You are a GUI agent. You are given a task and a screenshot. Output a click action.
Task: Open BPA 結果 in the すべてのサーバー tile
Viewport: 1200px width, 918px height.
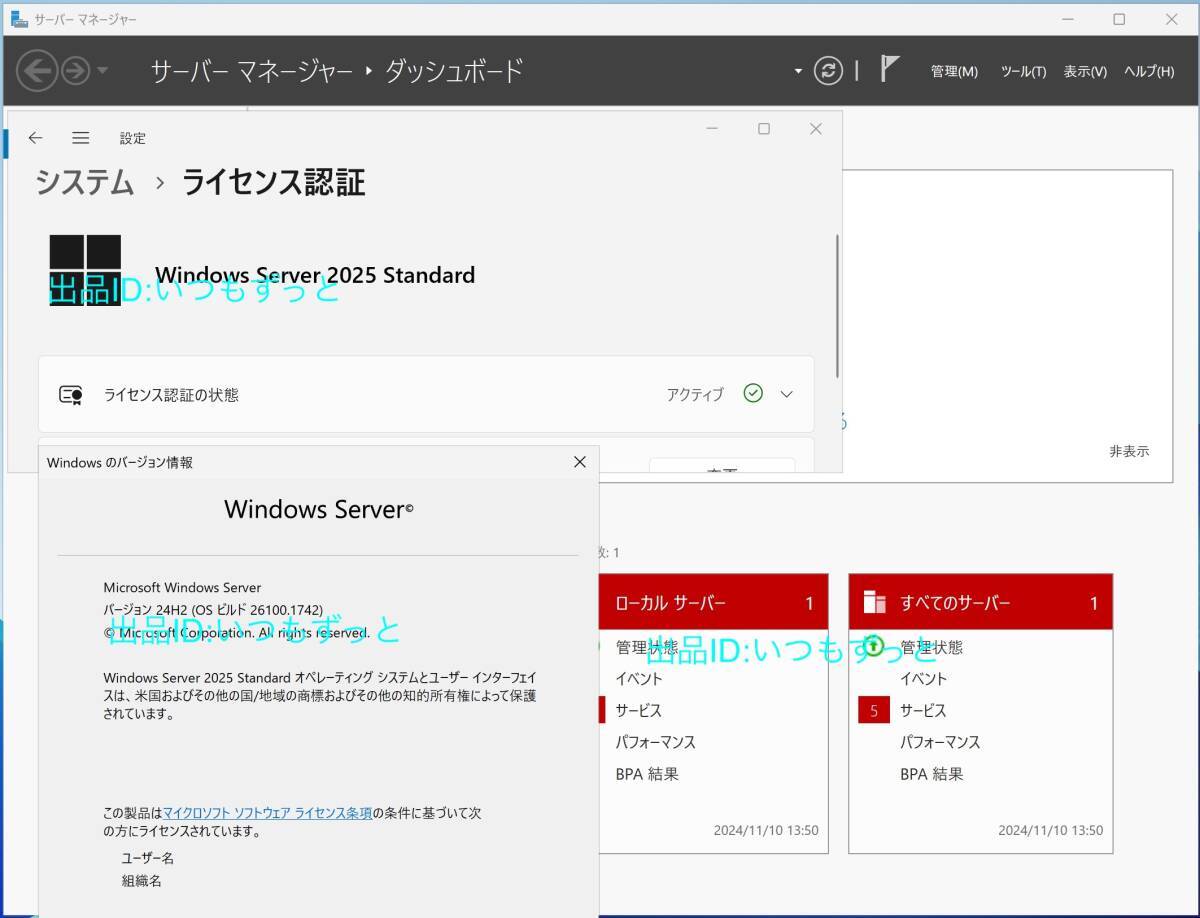[x=931, y=774]
